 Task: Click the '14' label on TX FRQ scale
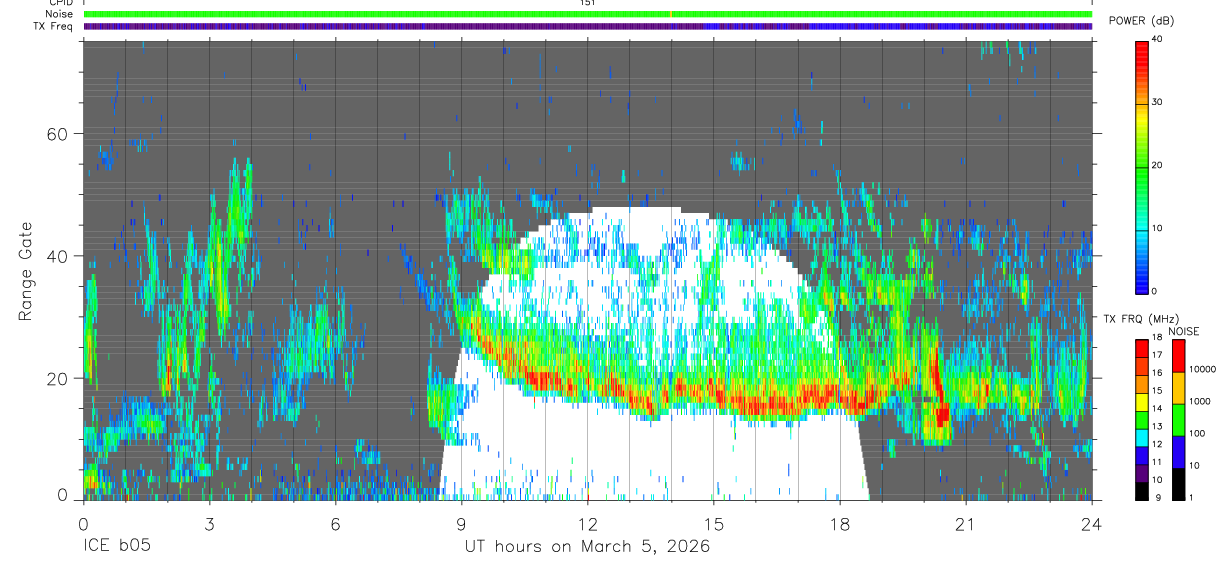pyautogui.click(x=1158, y=409)
